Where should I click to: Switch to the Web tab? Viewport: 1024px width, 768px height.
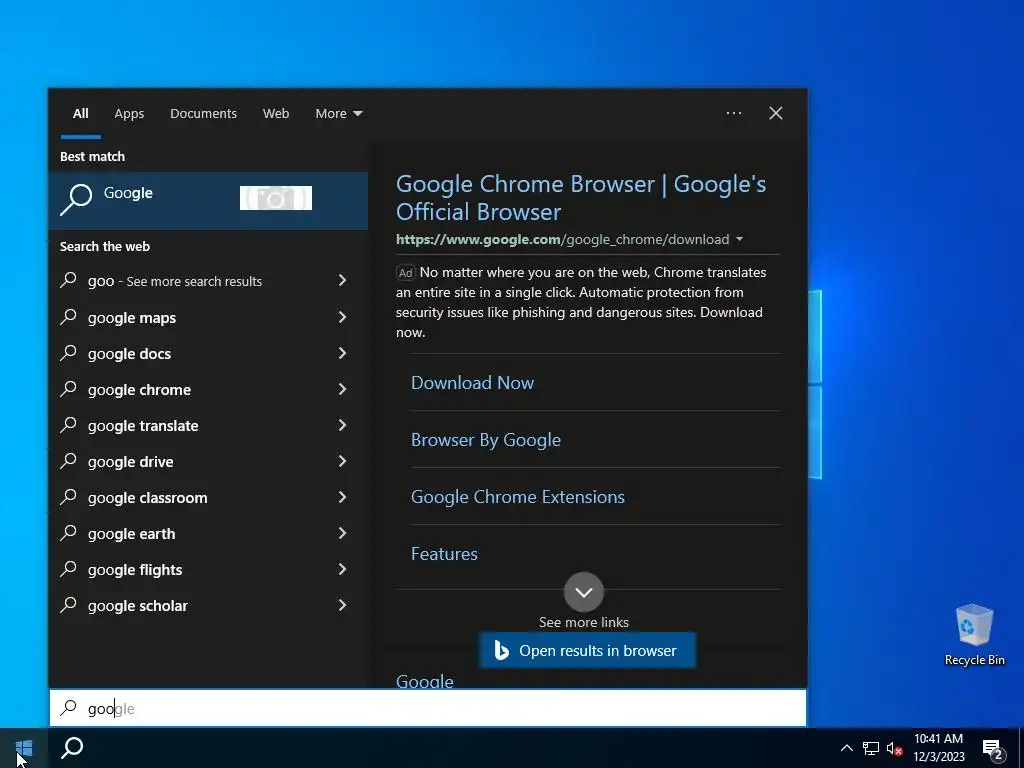[x=276, y=114]
